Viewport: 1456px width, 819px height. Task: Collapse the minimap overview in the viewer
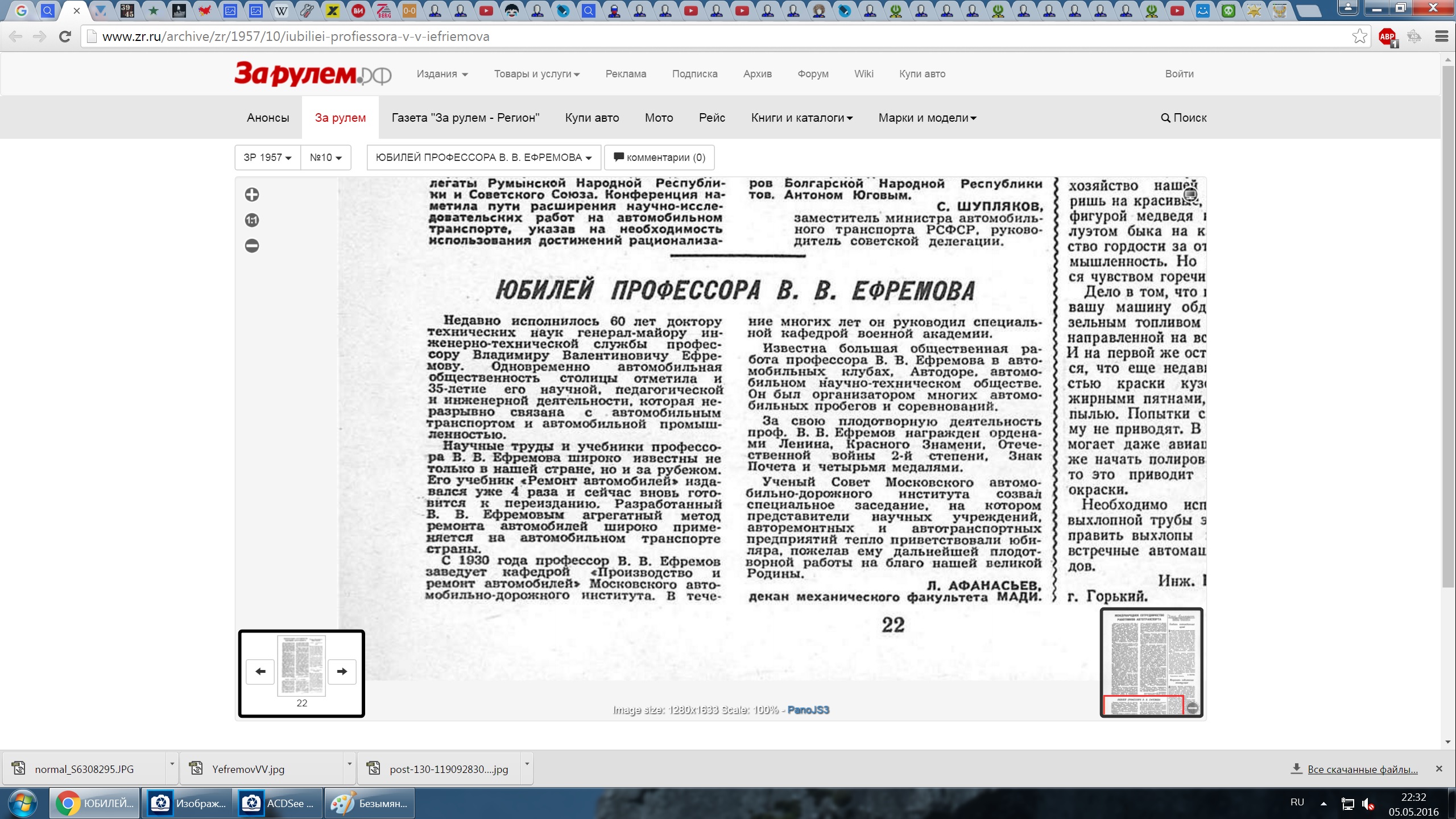click(x=1193, y=708)
